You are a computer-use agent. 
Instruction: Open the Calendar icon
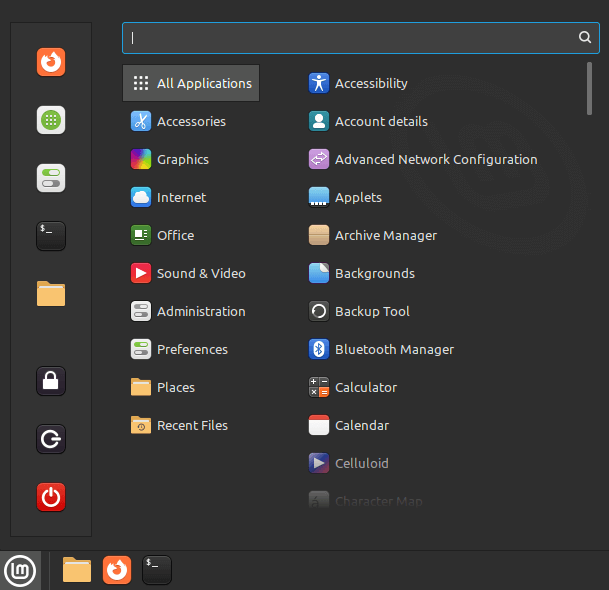point(319,425)
